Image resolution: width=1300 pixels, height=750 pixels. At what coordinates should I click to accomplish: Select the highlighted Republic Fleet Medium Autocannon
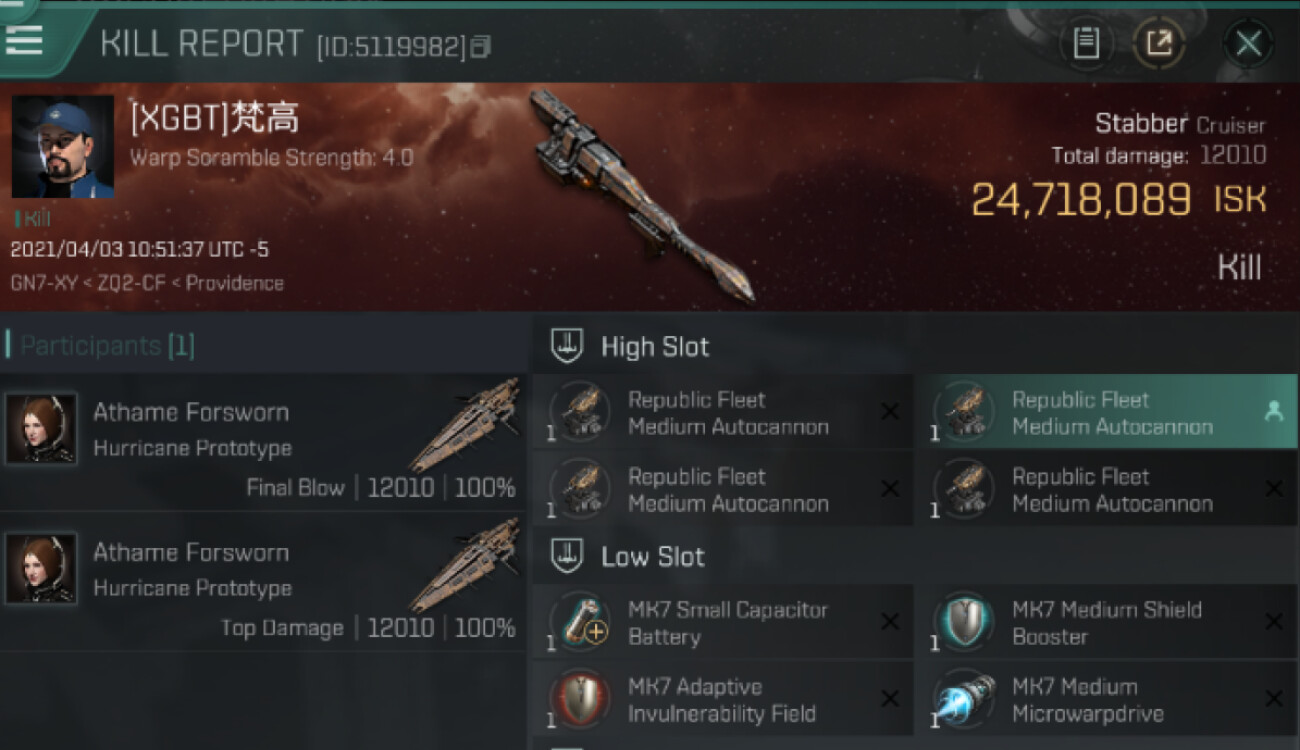(x=1107, y=412)
